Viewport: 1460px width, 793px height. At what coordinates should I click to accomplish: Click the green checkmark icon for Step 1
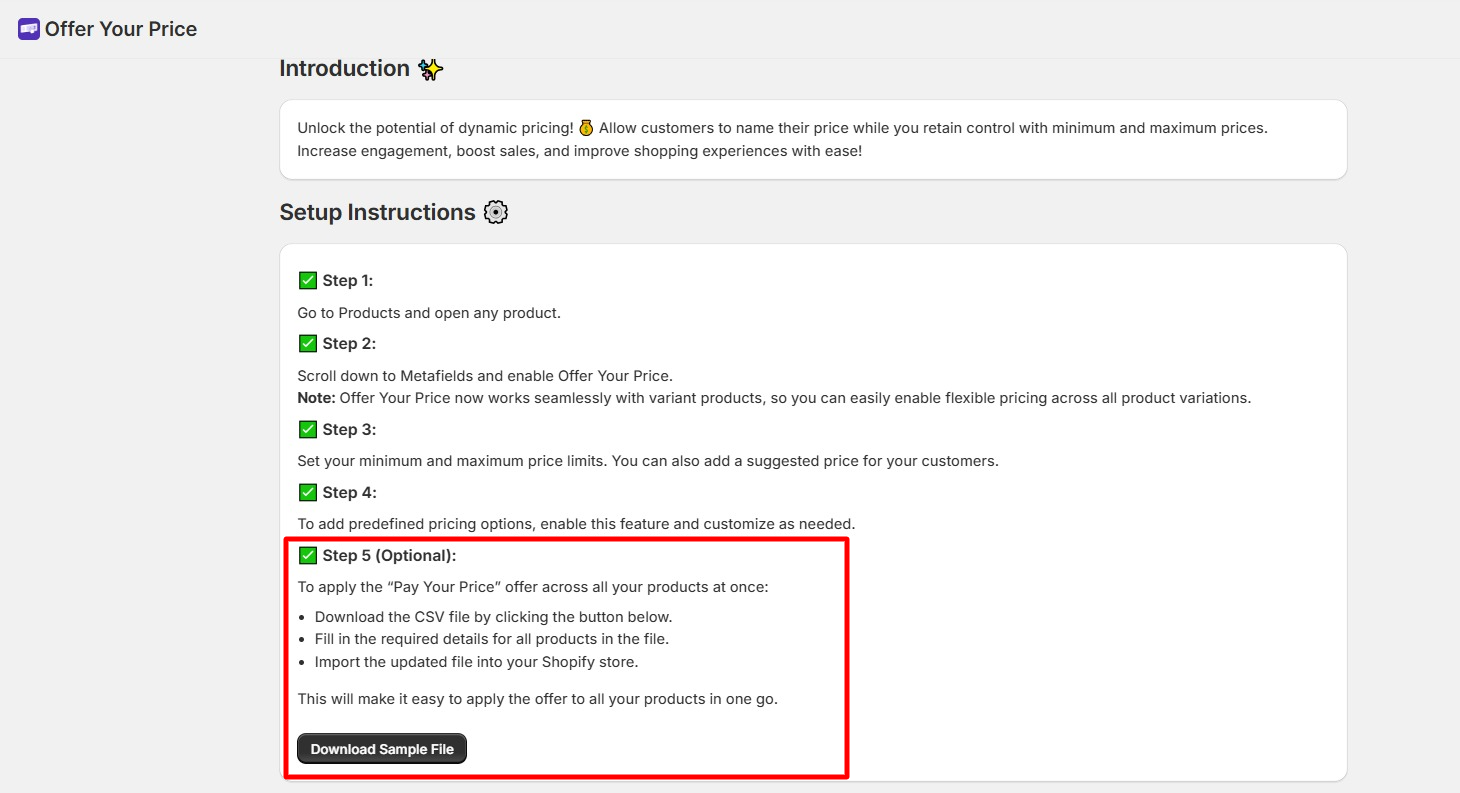307,280
